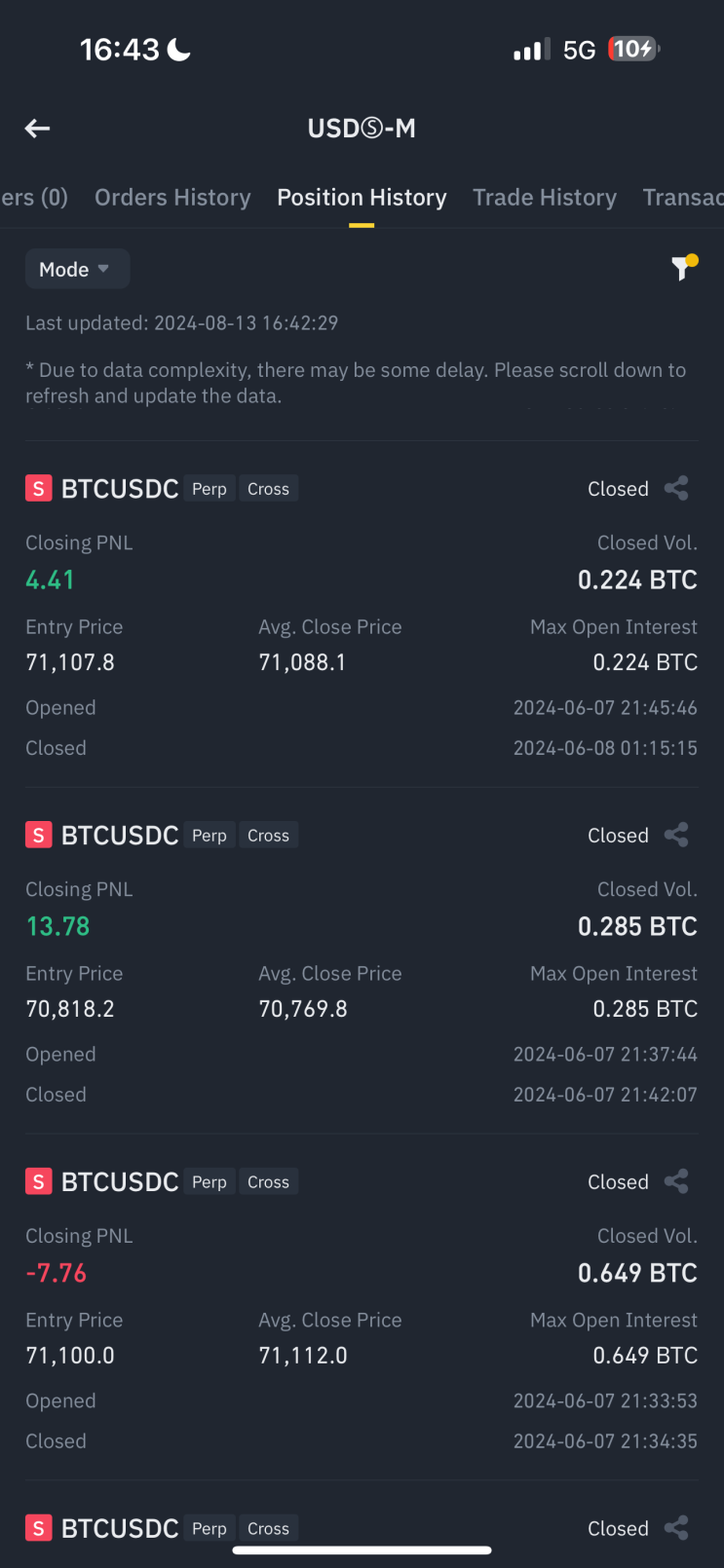Open BTCUSDC position with 0.224 BTC volume

click(x=120, y=489)
